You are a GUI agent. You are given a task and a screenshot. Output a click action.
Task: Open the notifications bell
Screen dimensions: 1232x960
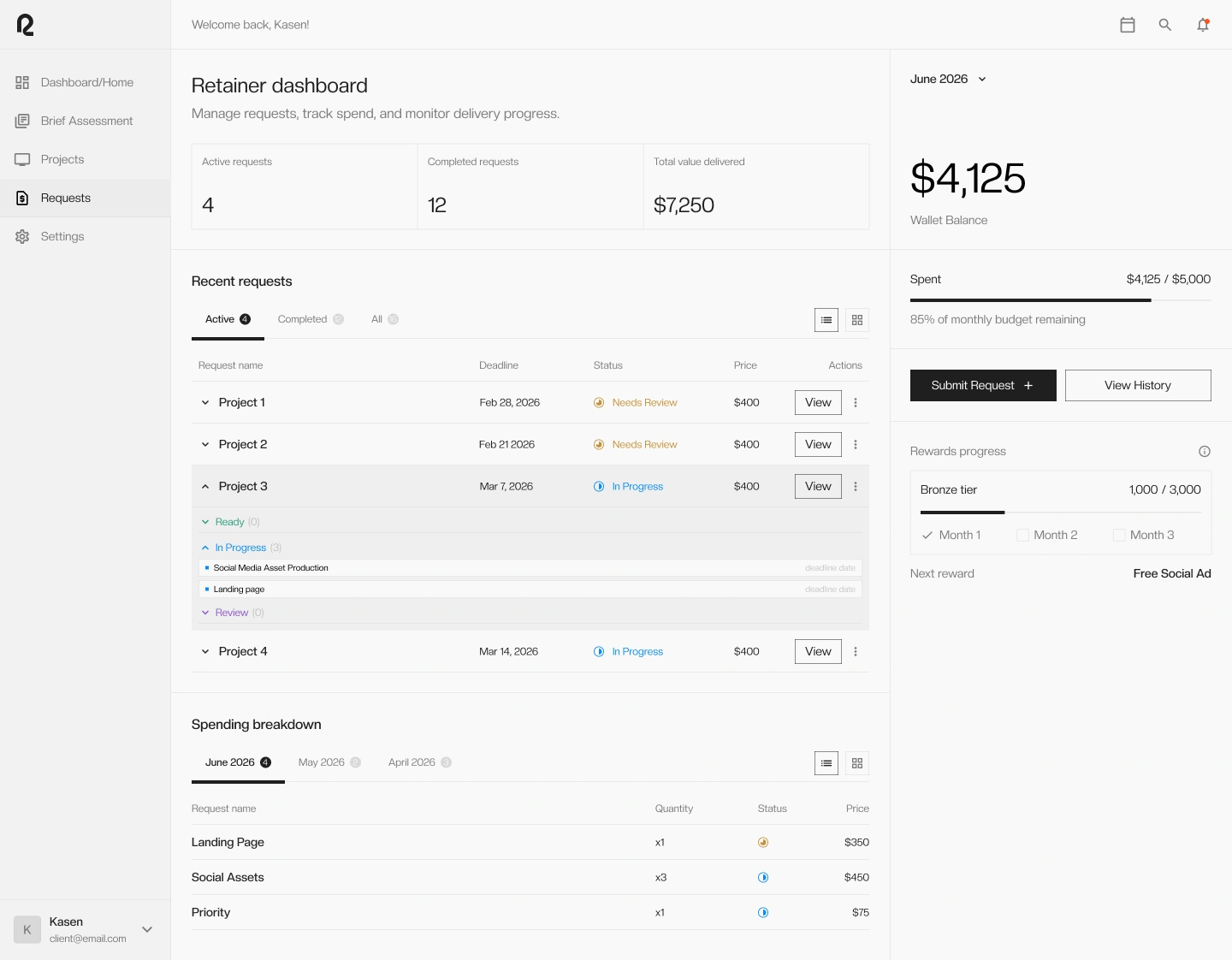(x=1203, y=25)
